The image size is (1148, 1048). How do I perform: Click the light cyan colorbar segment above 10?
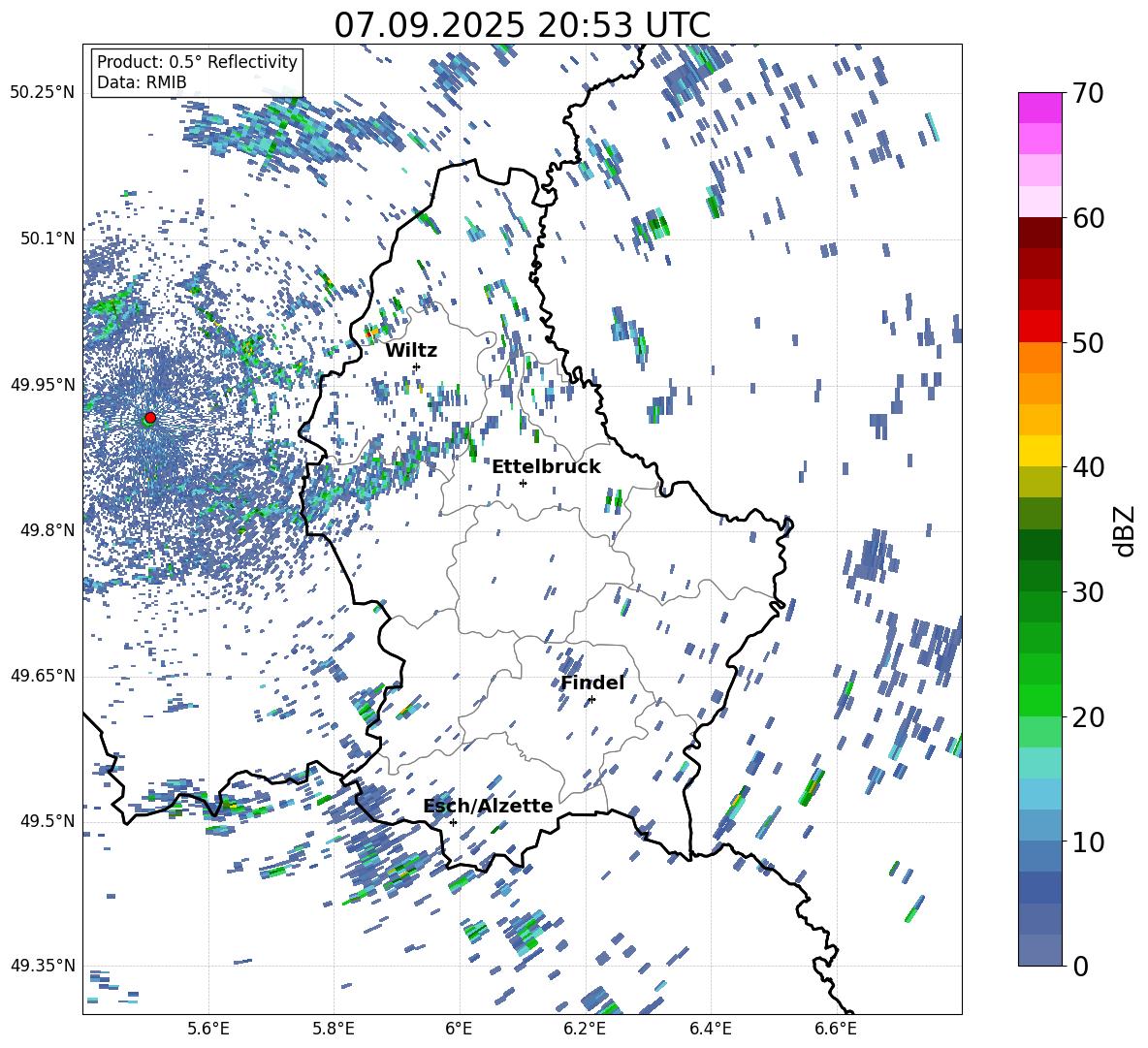(1039, 794)
